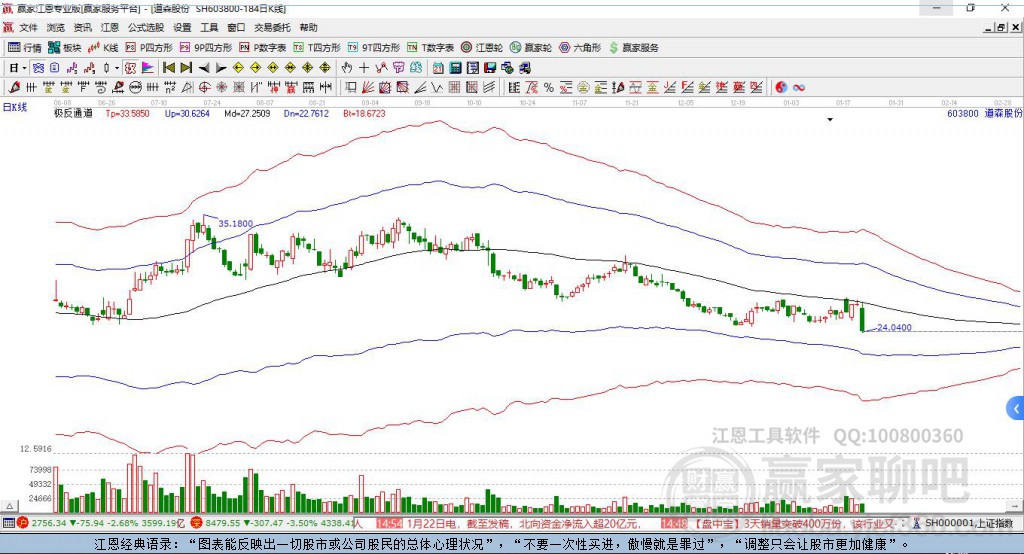Open the 赢家轮 wheel tool

pyautogui.click(x=531, y=48)
